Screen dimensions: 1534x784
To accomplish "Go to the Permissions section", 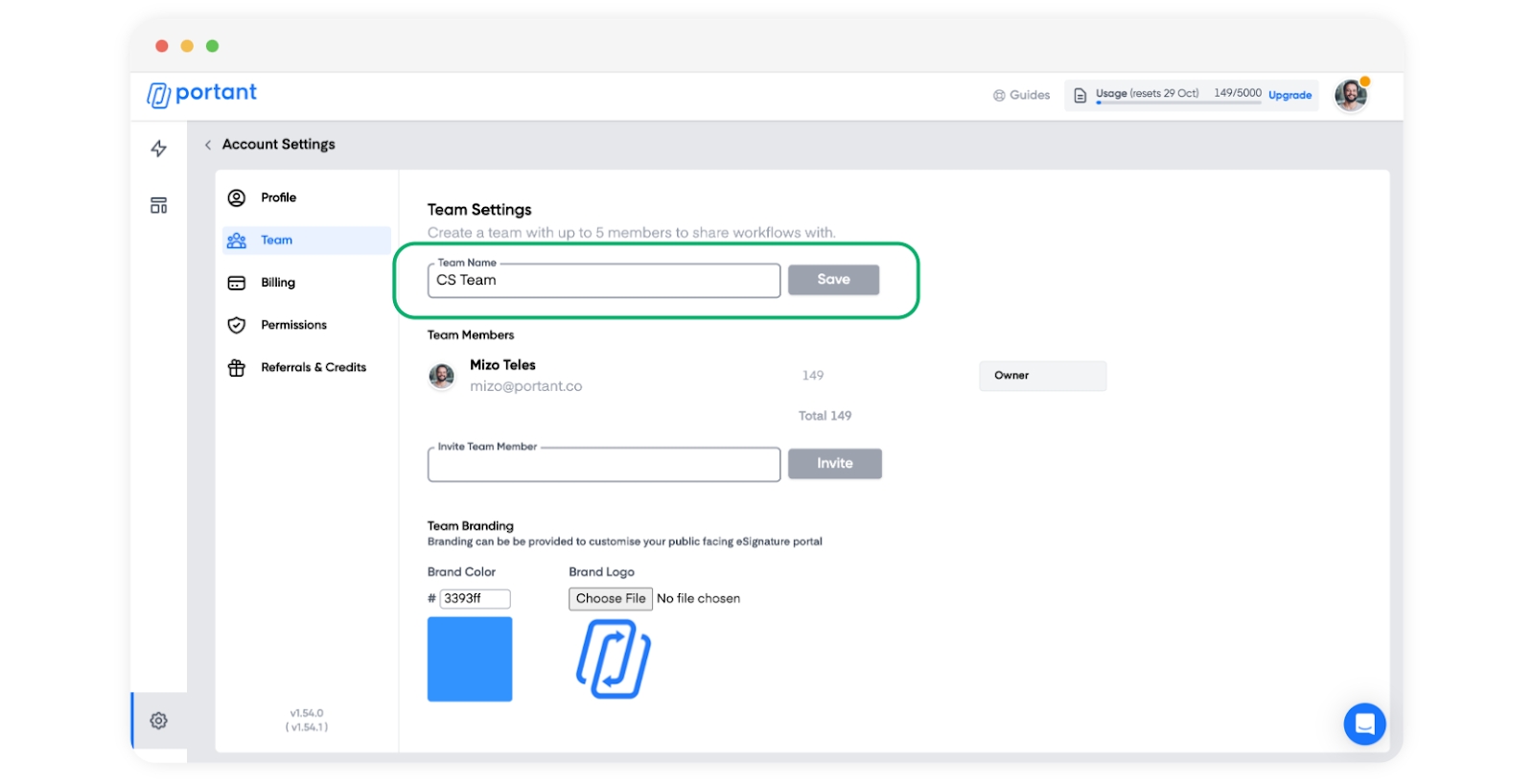I will coord(293,325).
